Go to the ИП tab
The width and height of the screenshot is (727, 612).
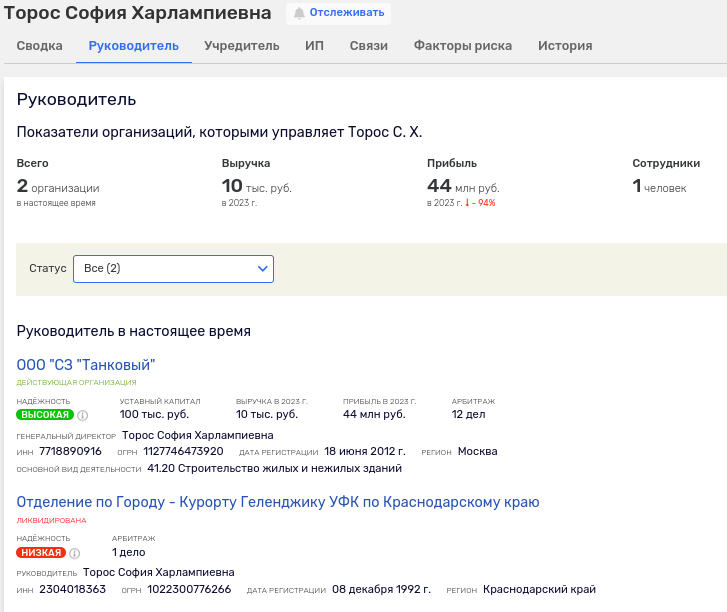pos(314,46)
